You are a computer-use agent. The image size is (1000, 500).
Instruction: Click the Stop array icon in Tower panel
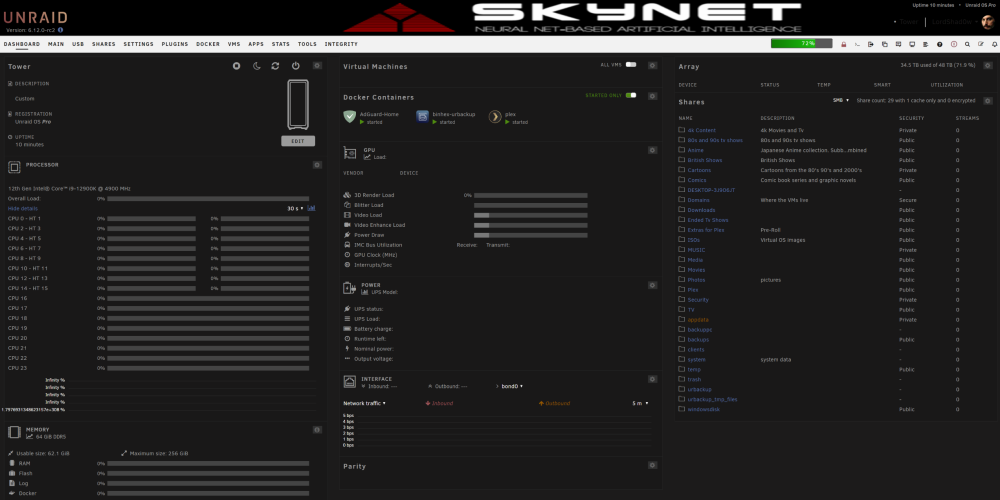(x=237, y=66)
